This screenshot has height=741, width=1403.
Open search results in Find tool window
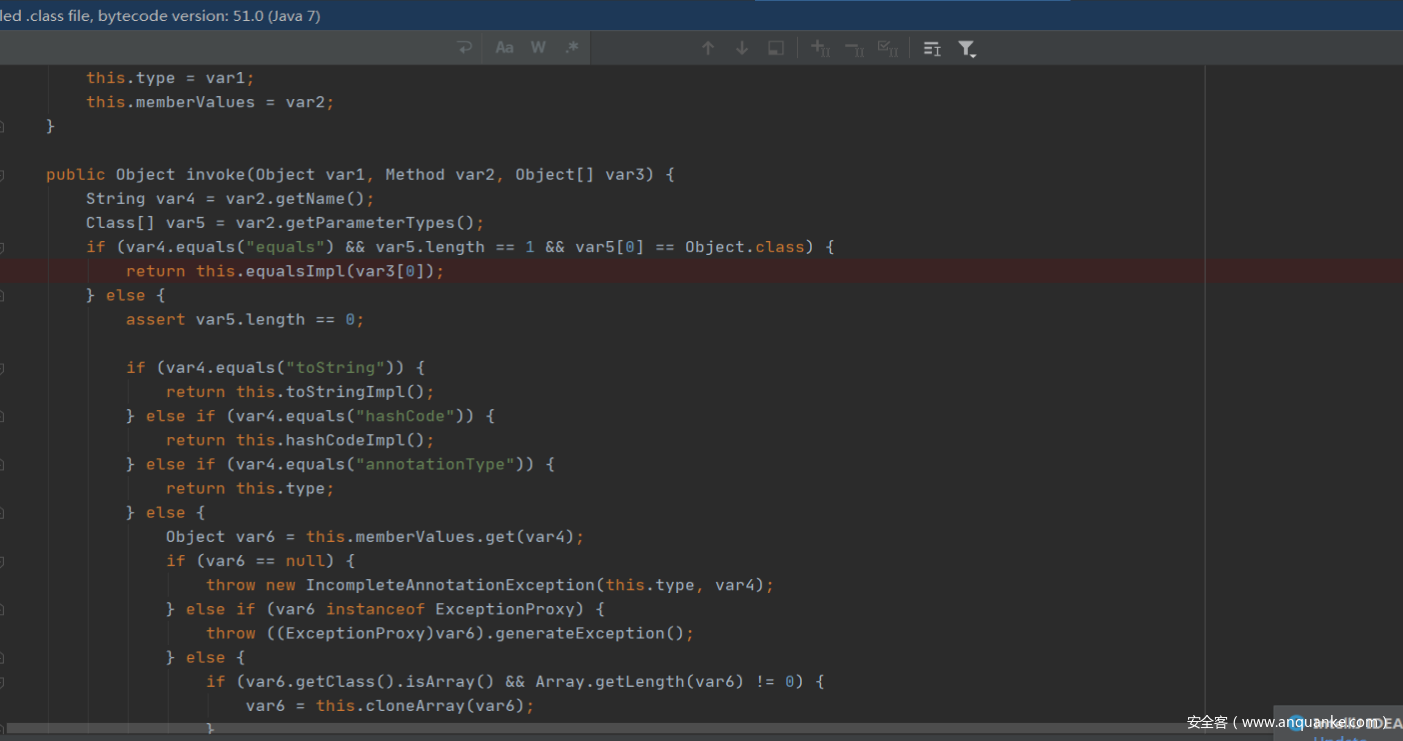point(776,48)
